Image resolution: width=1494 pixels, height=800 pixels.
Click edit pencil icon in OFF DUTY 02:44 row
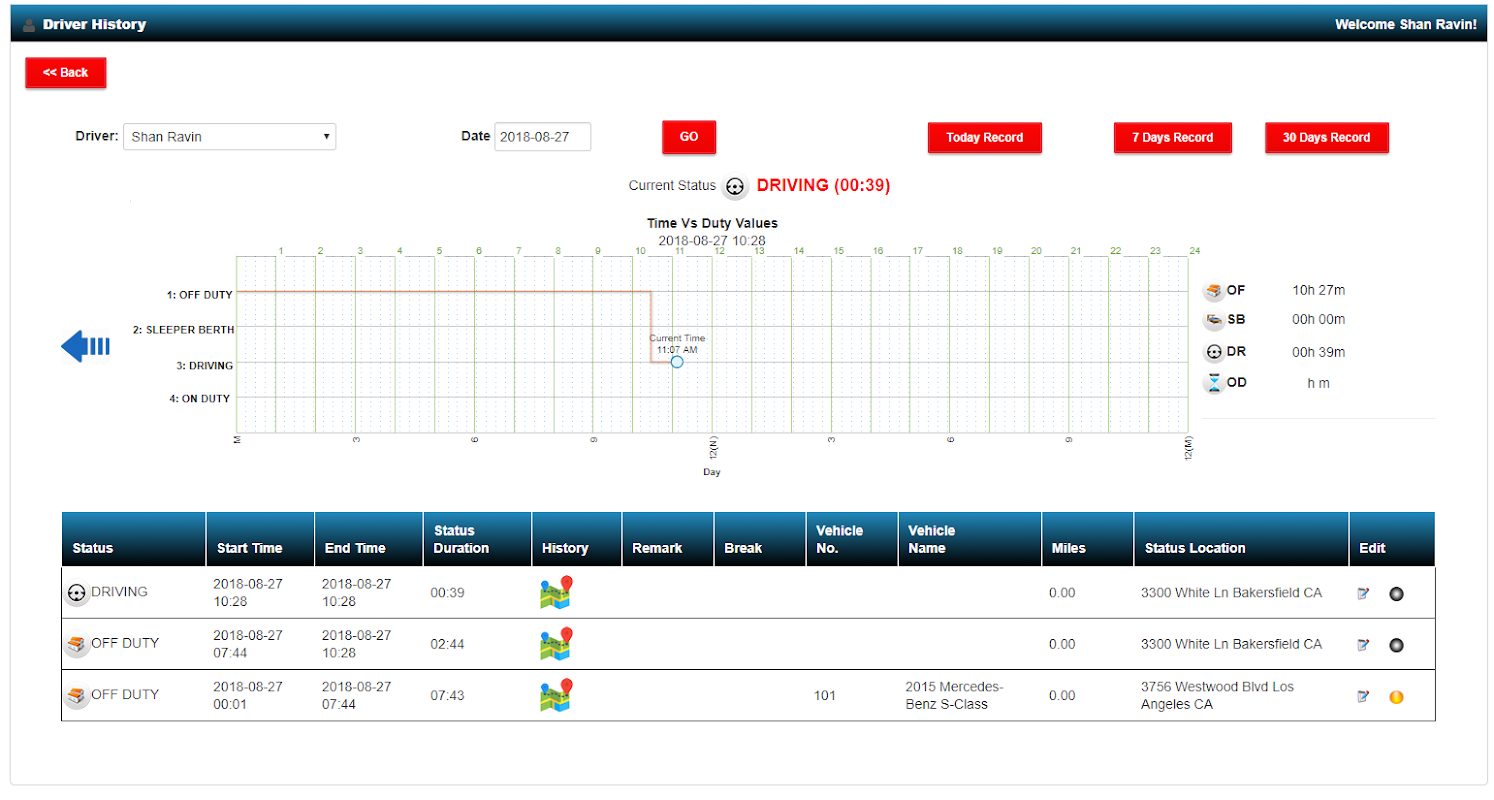point(1363,645)
